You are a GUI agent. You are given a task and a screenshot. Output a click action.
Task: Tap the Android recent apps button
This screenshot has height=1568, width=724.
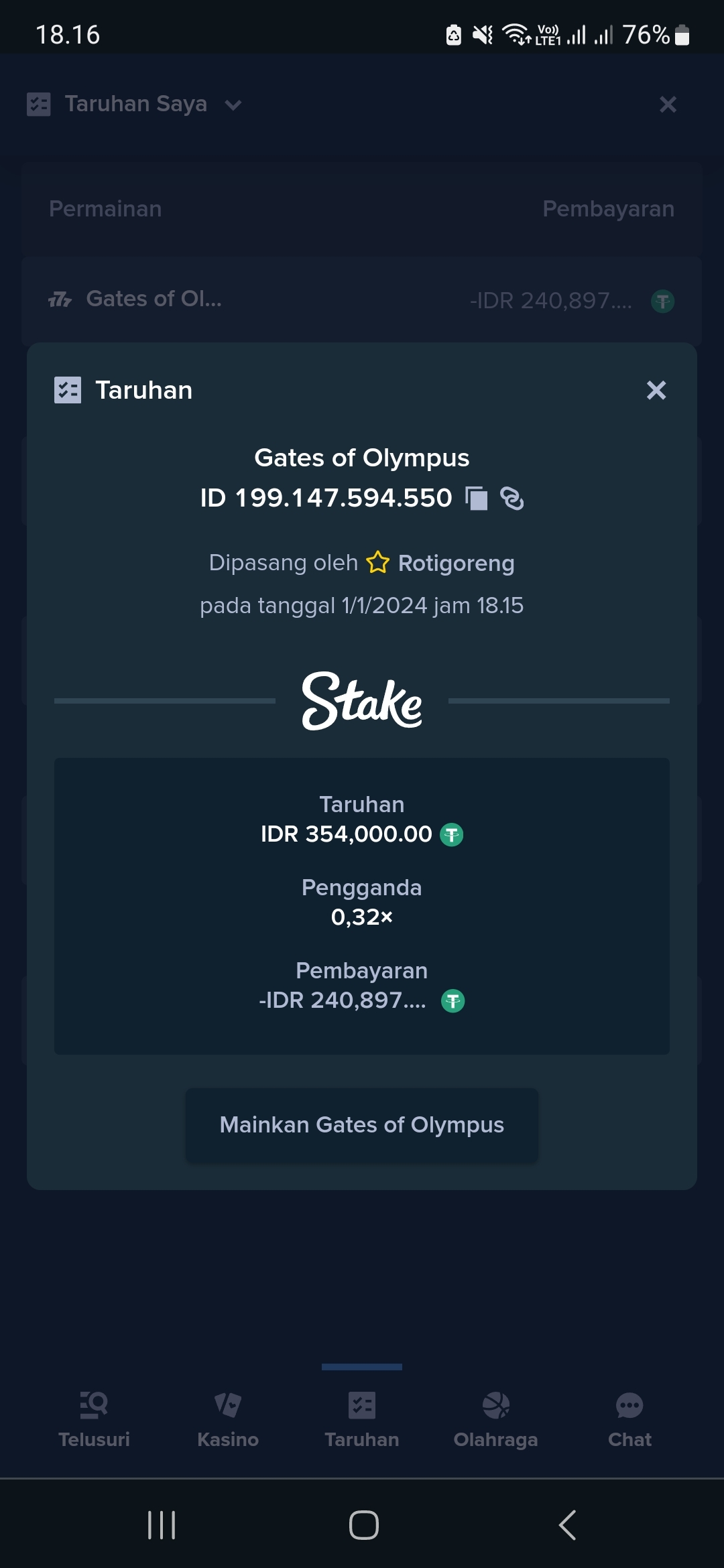tap(162, 1525)
